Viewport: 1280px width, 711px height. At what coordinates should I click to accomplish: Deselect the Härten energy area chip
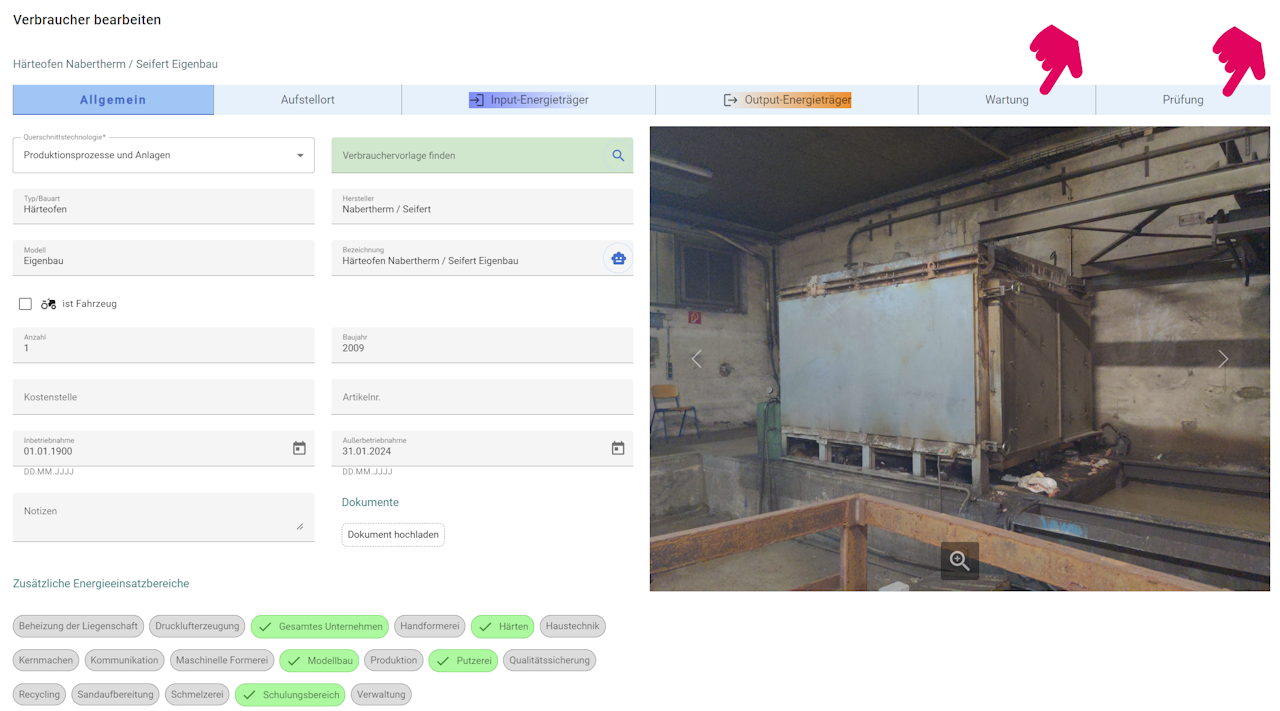pyautogui.click(x=502, y=626)
